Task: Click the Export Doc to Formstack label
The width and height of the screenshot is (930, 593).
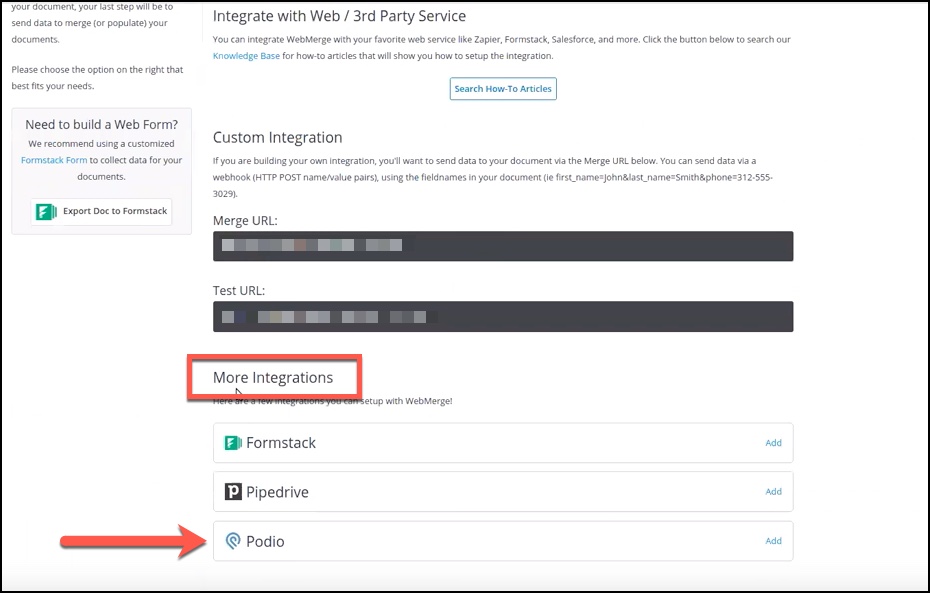Action: pos(115,211)
